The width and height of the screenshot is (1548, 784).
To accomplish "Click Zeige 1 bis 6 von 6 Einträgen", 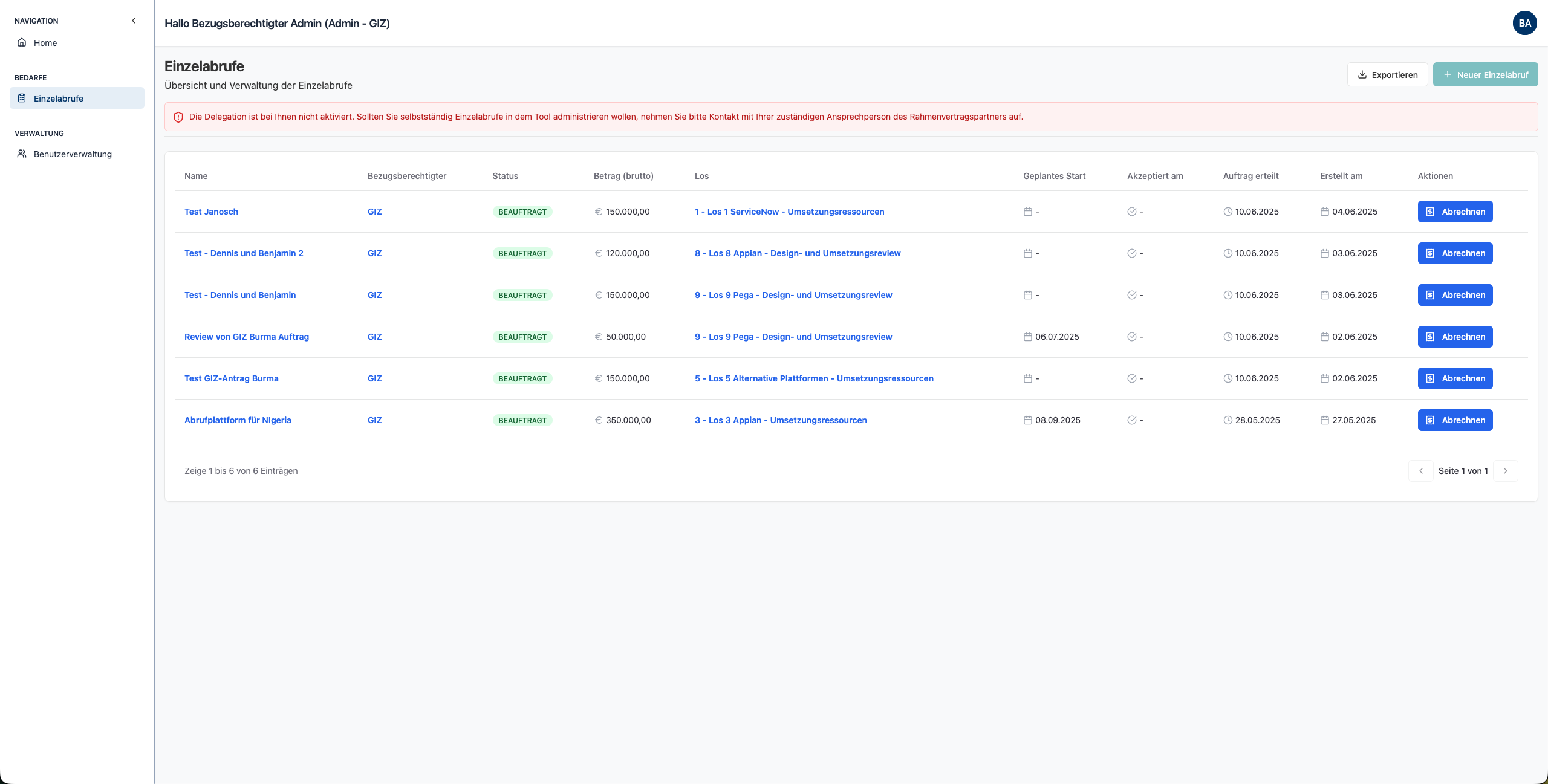I will point(241,471).
